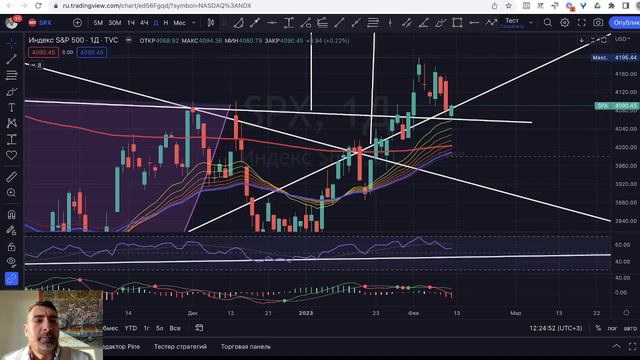Select the daily Д timeframe
Screen dimensions: 640x360
point(156,23)
